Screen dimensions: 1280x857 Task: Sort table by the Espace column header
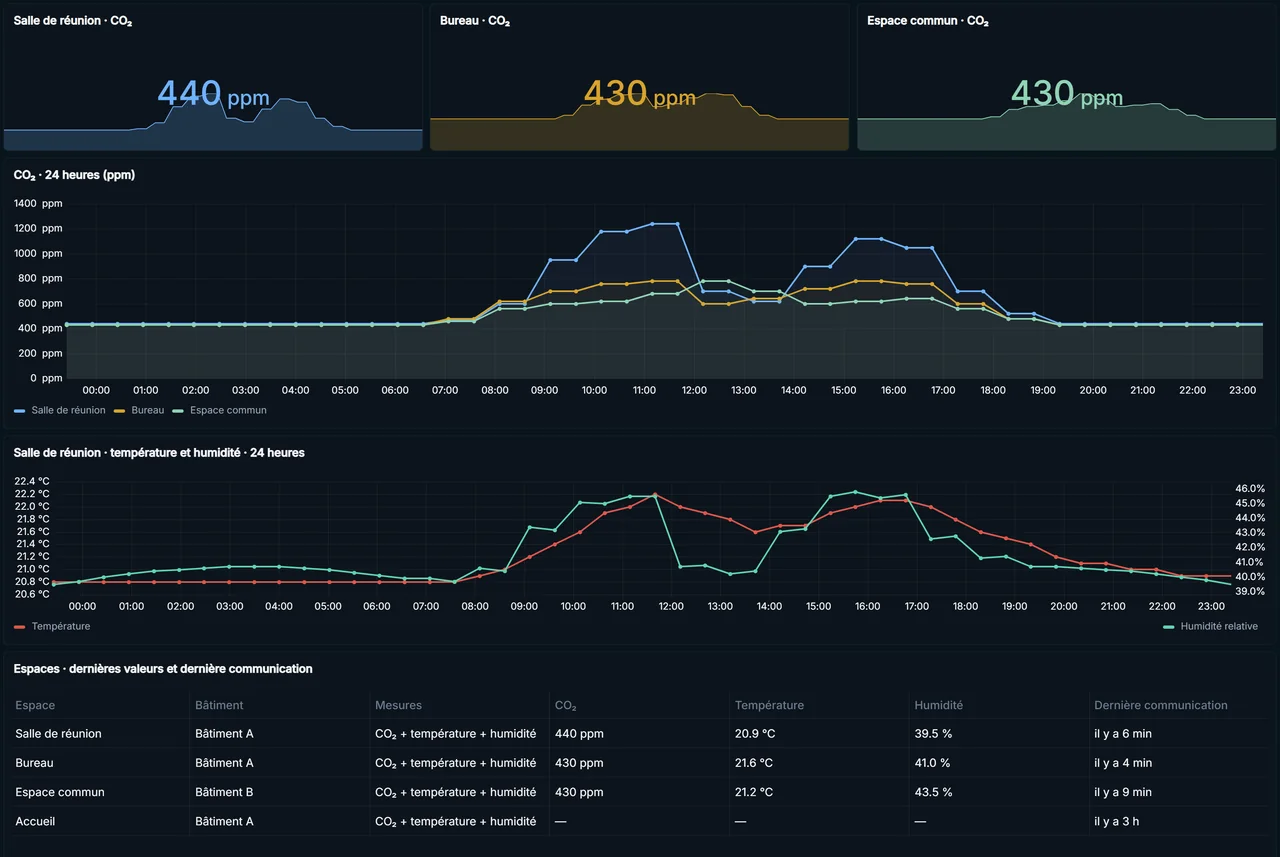tap(35, 705)
